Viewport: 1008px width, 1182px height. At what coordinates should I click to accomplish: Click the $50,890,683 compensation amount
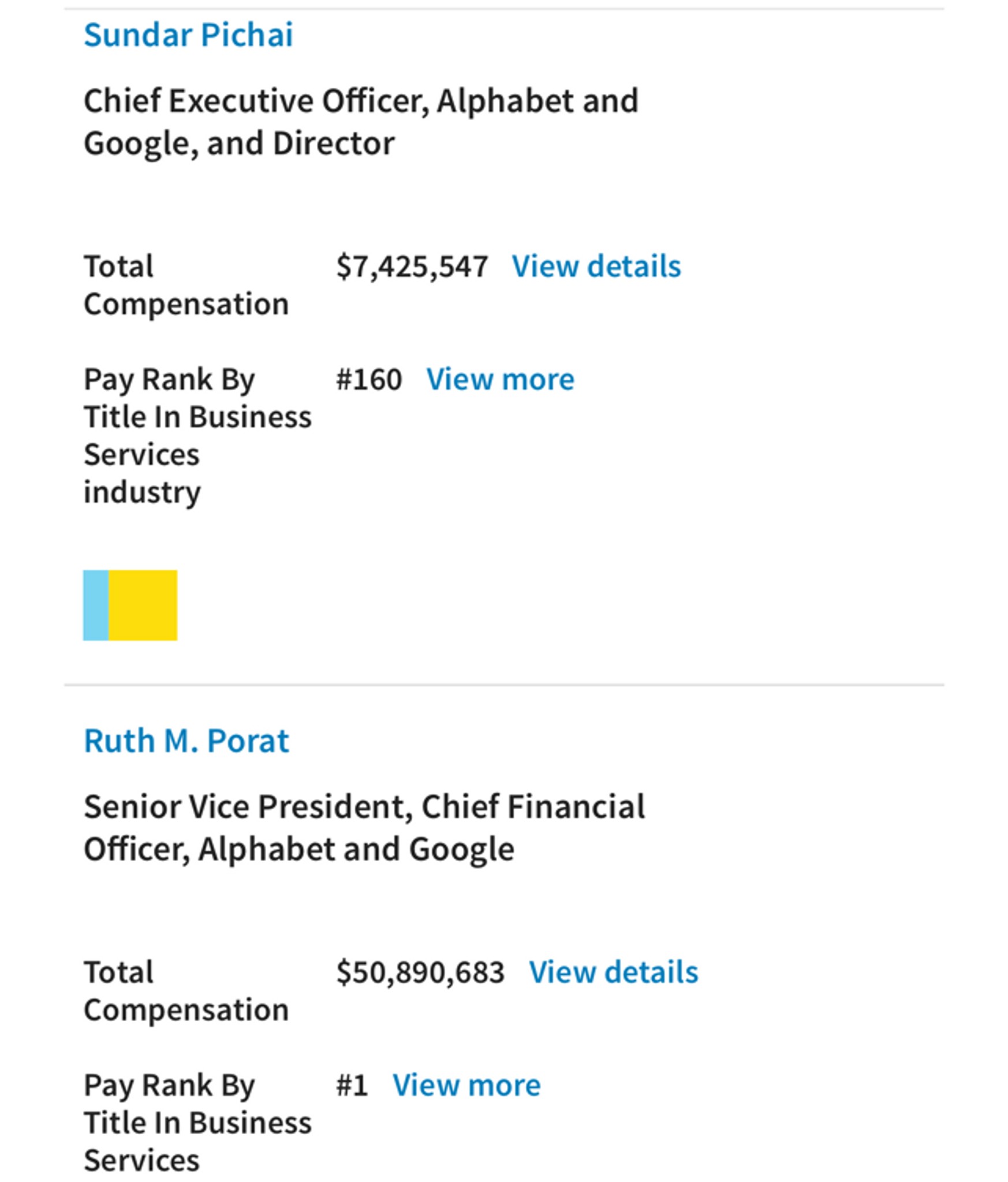pyautogui.click(x=420, y=972)
